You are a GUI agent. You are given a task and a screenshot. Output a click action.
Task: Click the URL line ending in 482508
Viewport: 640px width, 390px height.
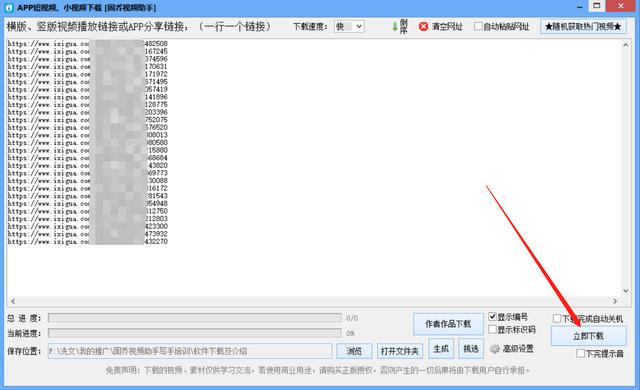(87, 44)
